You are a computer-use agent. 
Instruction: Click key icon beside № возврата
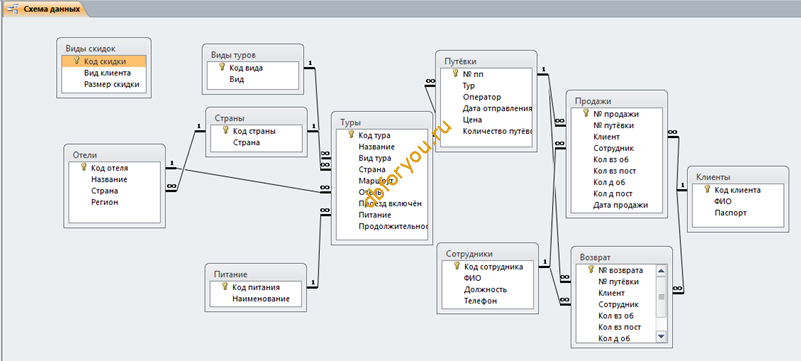[x=591, y=270]
